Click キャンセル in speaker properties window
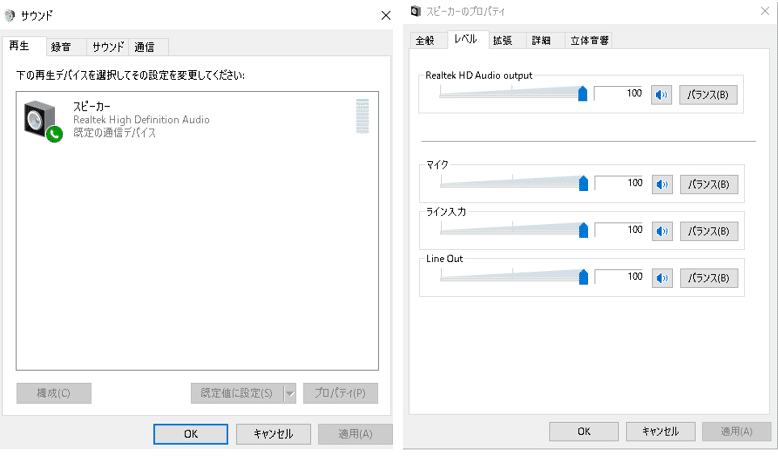 [661, 432]
